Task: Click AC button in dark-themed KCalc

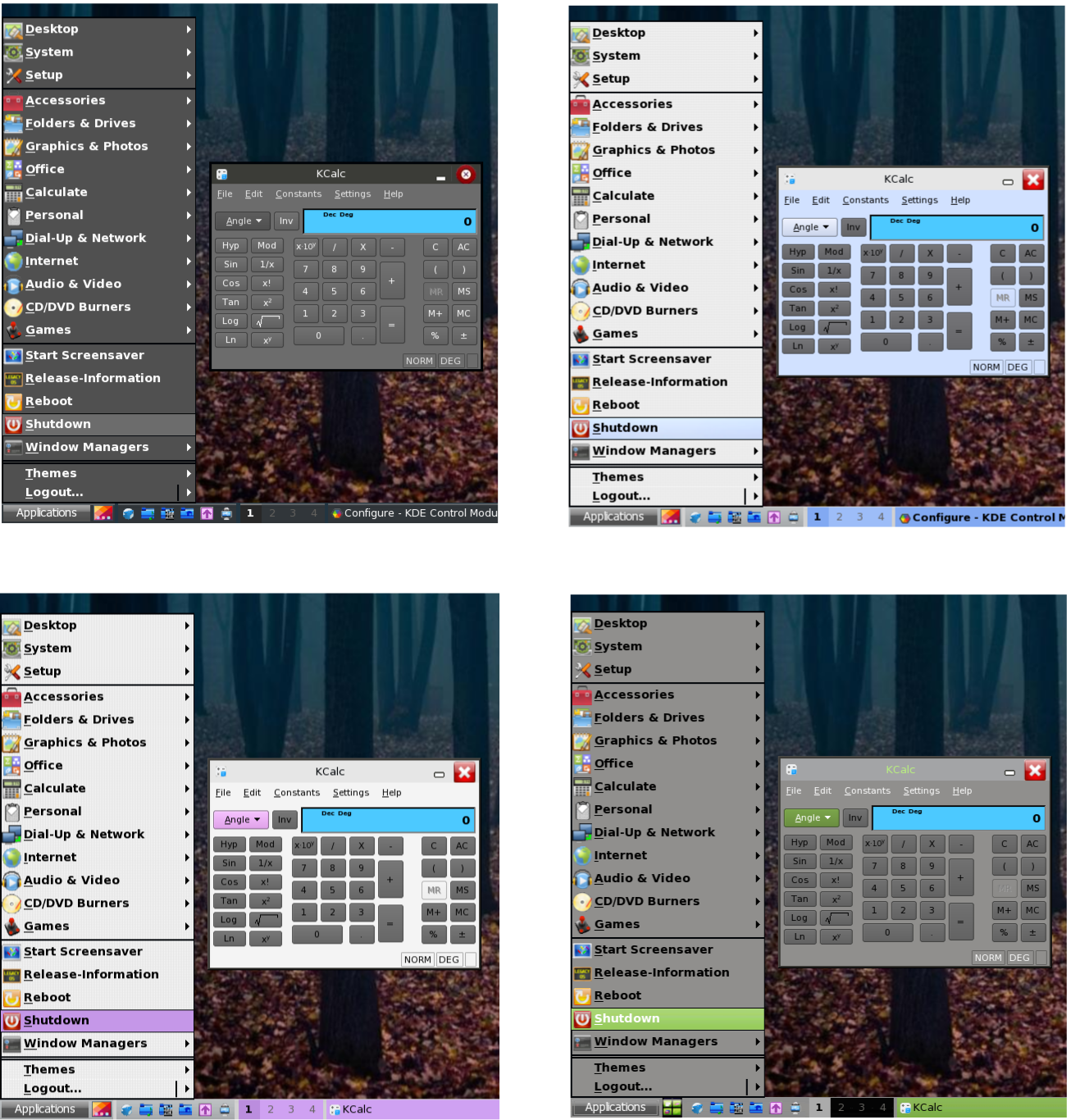Action: tap(463, 247)
